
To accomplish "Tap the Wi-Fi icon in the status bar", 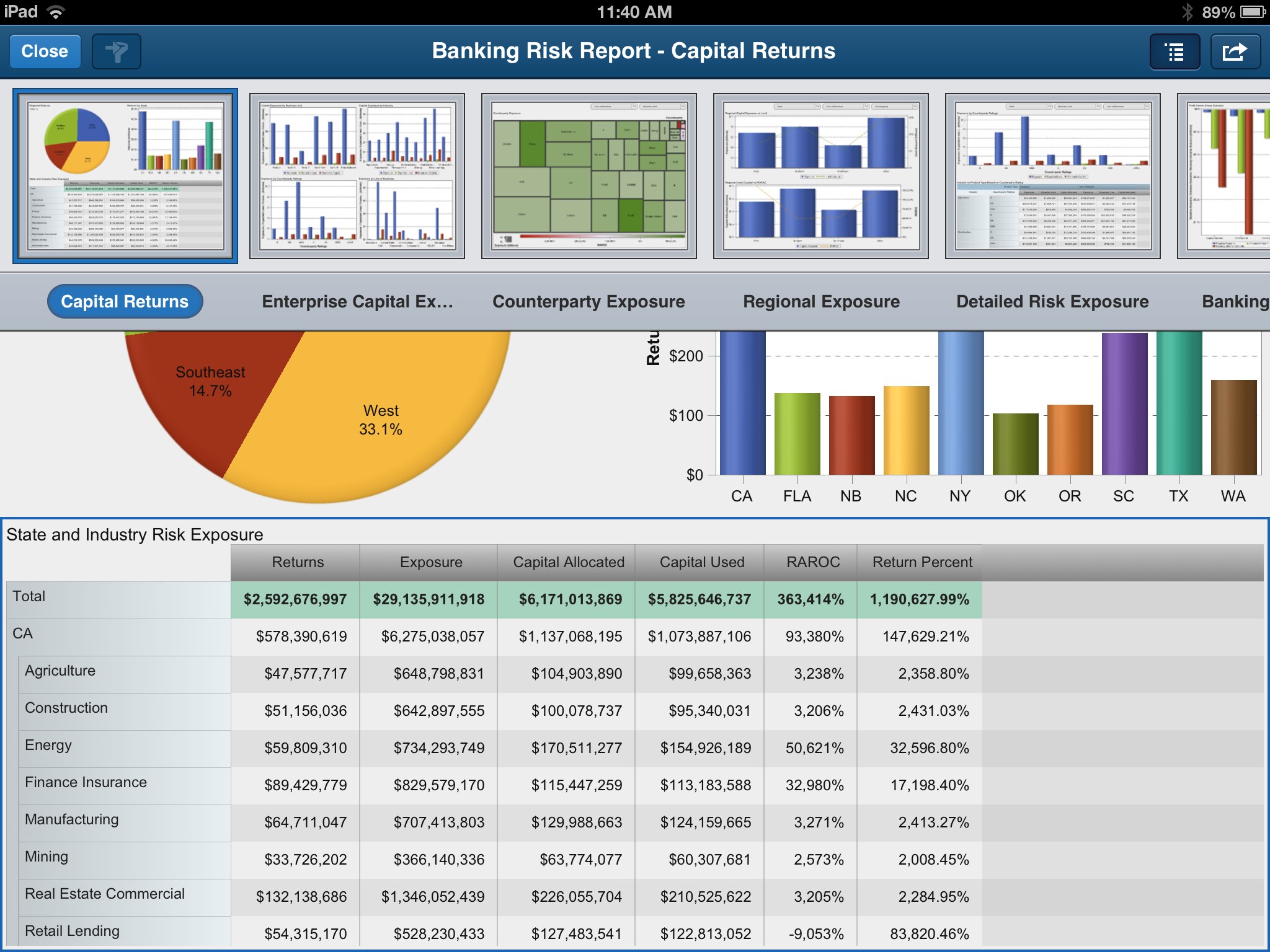I will [x=55, y=11].
